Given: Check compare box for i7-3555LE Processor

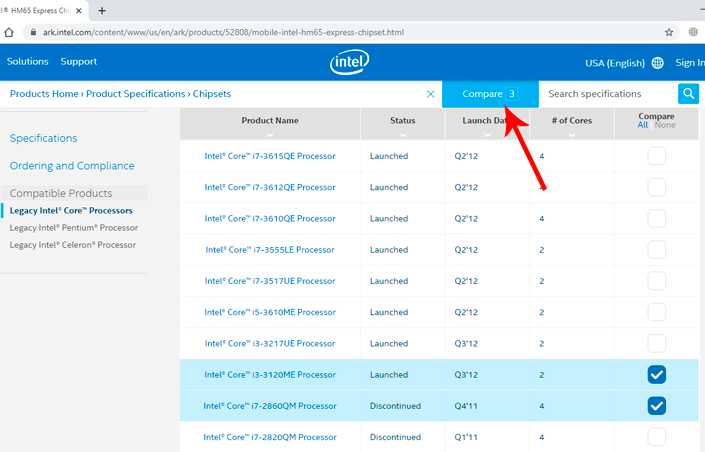Looking at the screenshot, I should pyautogui.click(x=656, y=250).
